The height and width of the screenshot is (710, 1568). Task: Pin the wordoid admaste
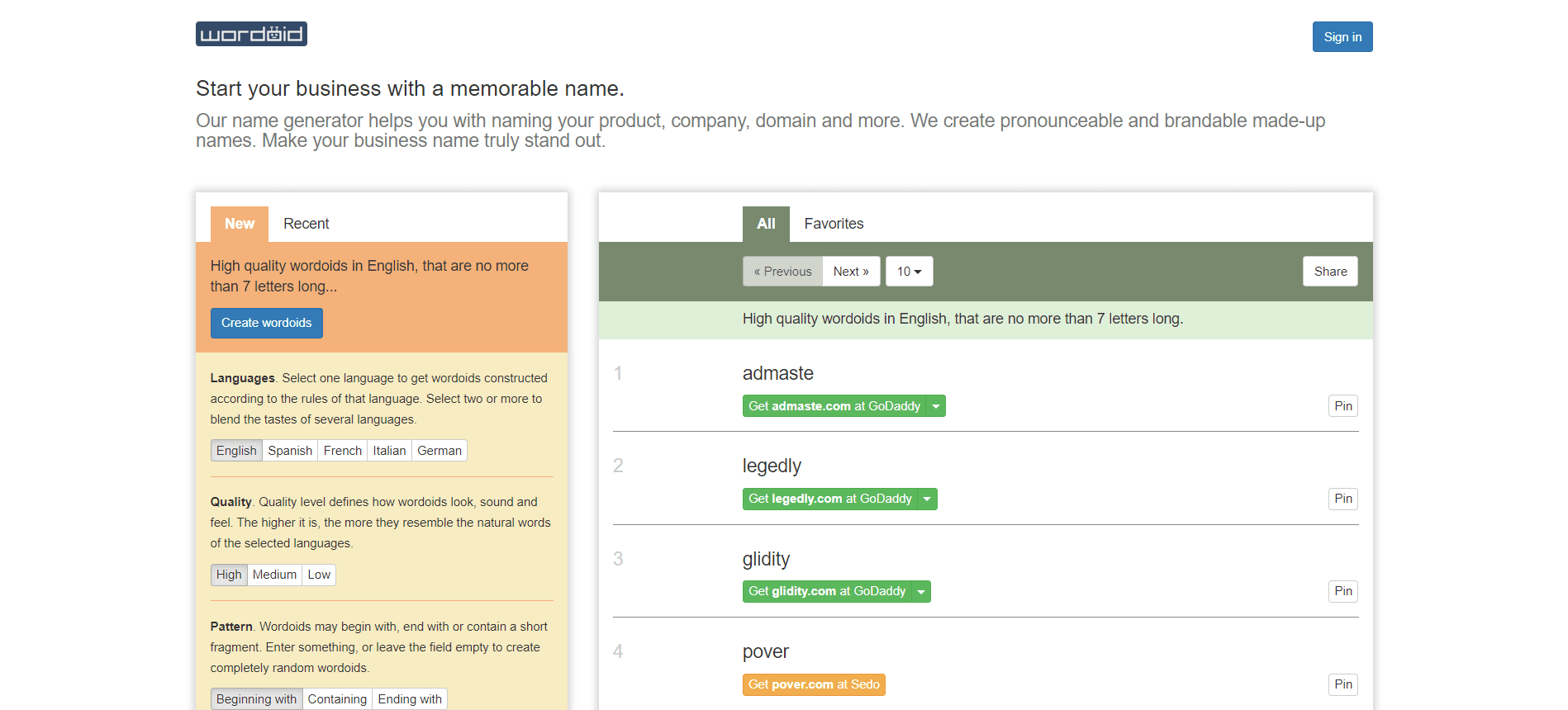(x=1343, y=406)
